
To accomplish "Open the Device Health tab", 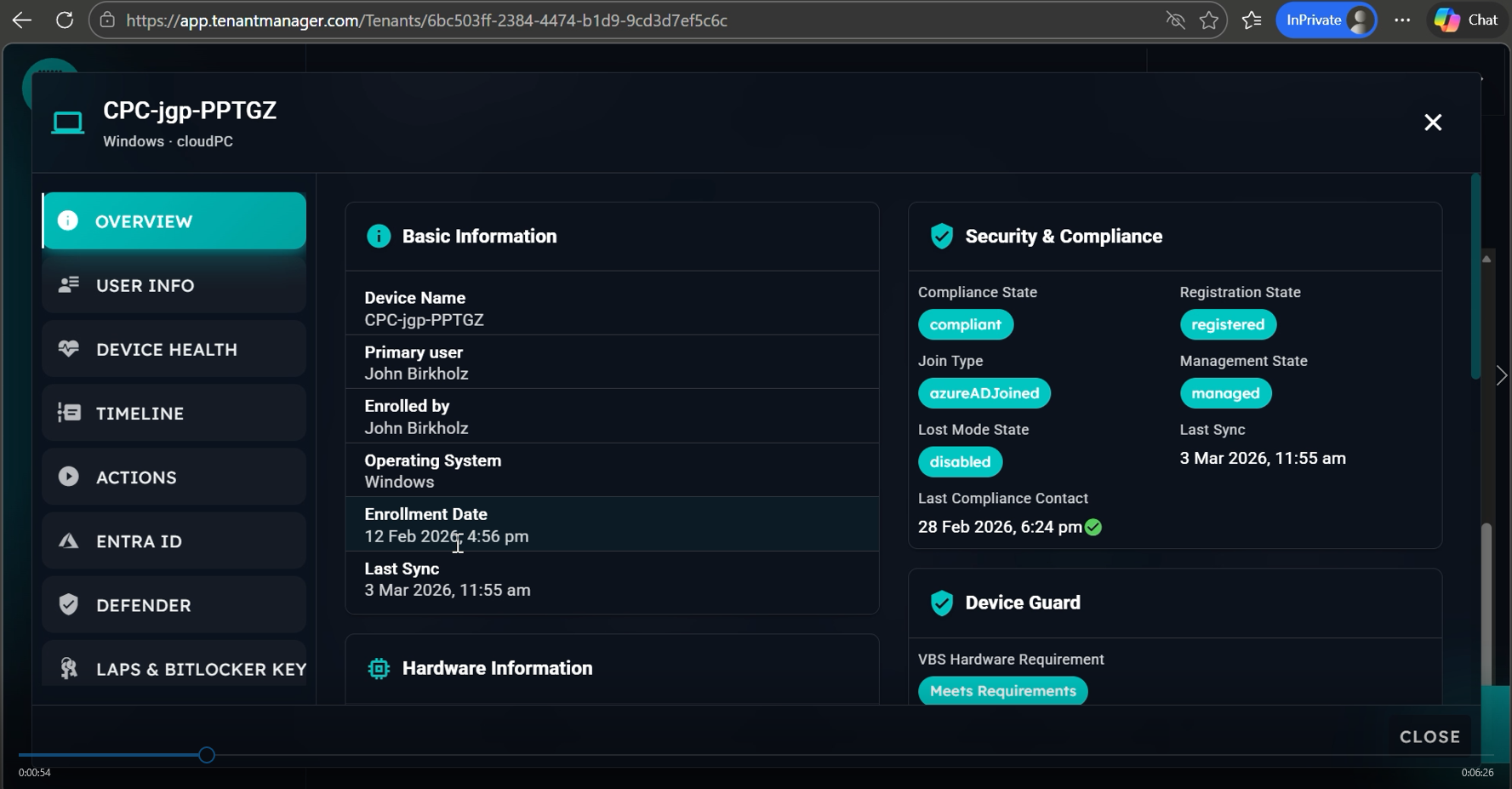I will 174,350.
